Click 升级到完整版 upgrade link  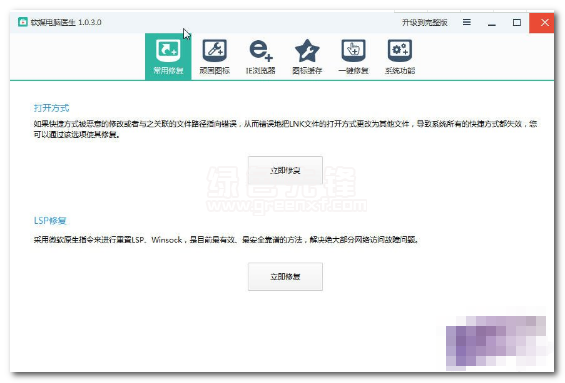tap(425, 23)
